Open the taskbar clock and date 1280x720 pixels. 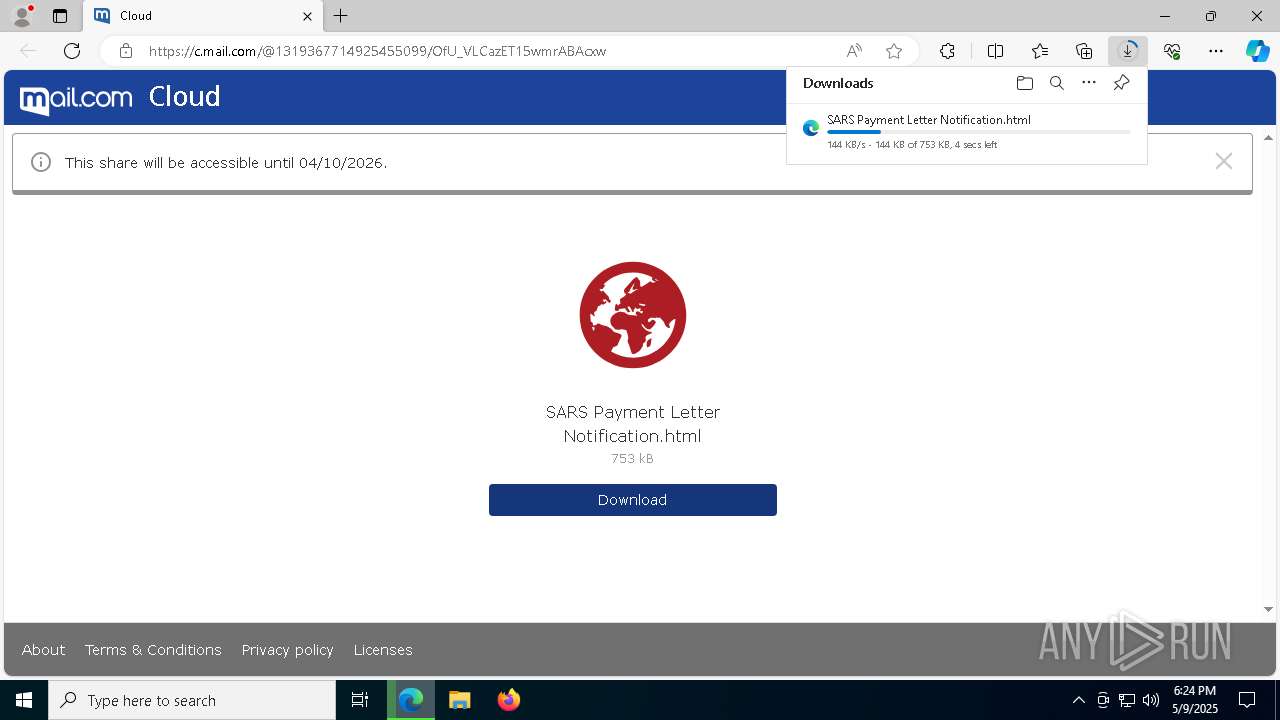(x=1195, y=700)
